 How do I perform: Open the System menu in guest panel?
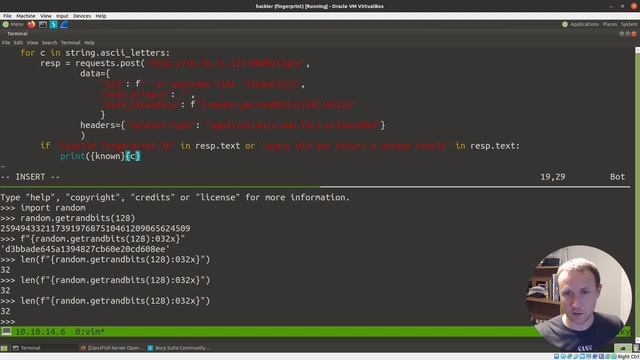[x=629, y=24]
